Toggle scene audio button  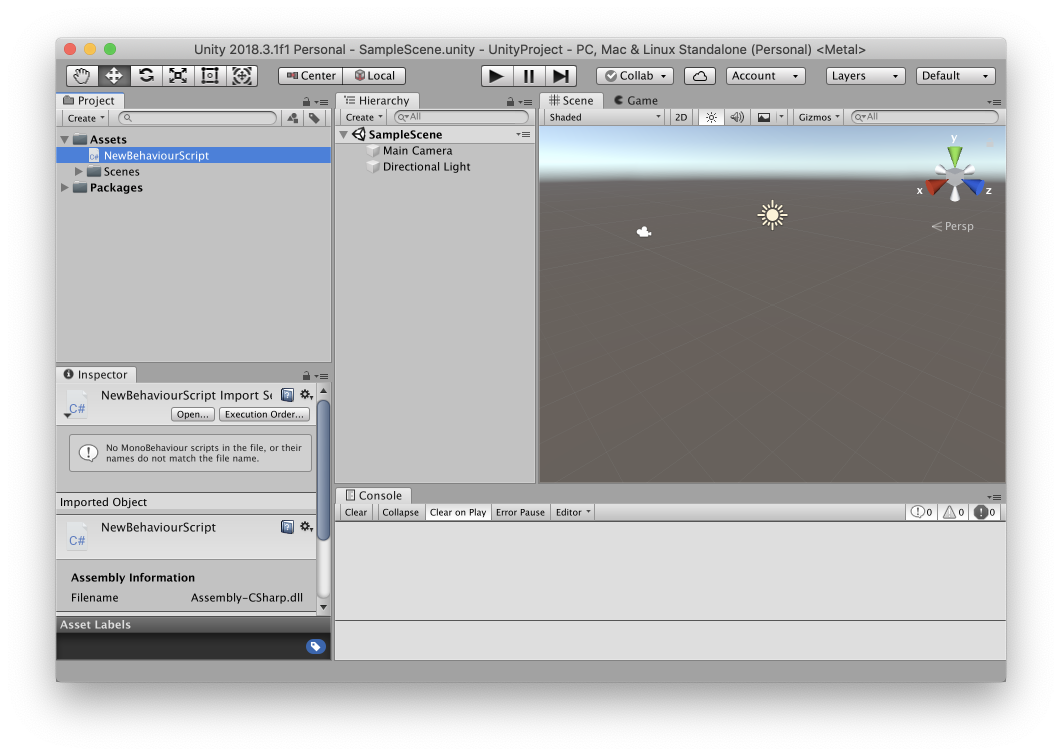[x=737, y=117]
